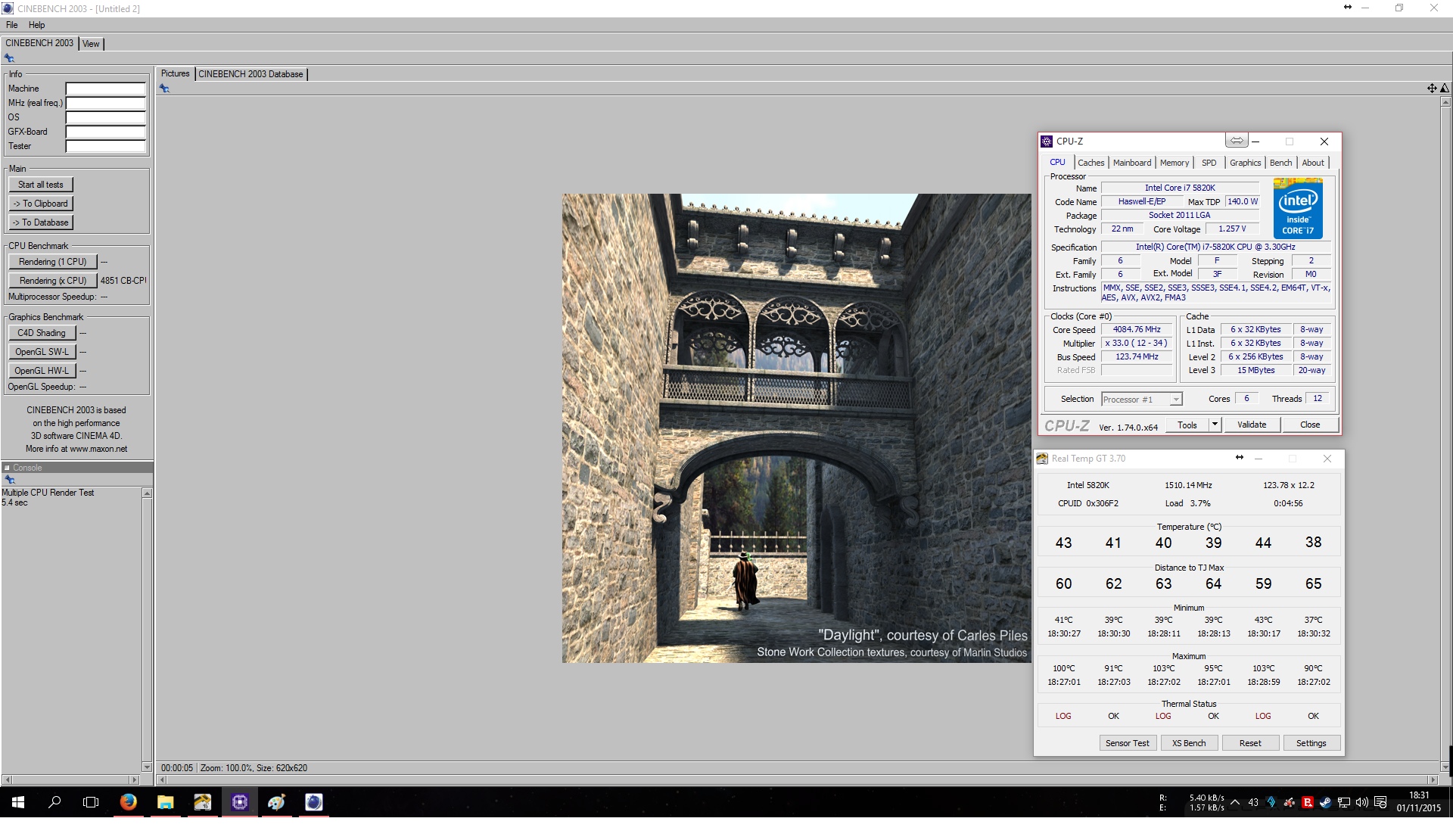Open the Caches tab in CPU-Z
Screen dimensions: 1453x840
coord(1091,163)
